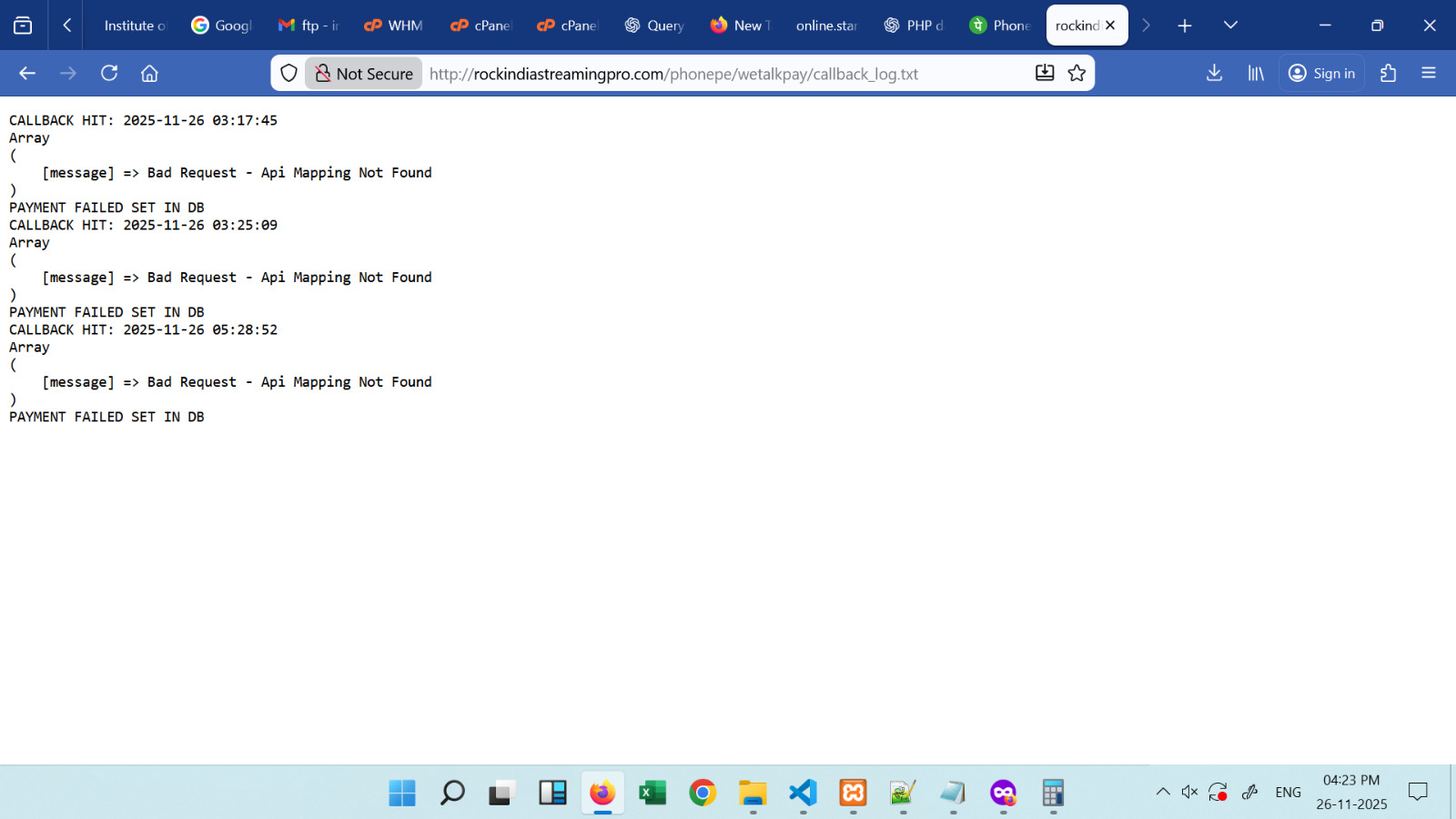This screenshot has width=1456, height=819.
Task: Expand the list all tabs dropdown
Action: (1230, 25)
